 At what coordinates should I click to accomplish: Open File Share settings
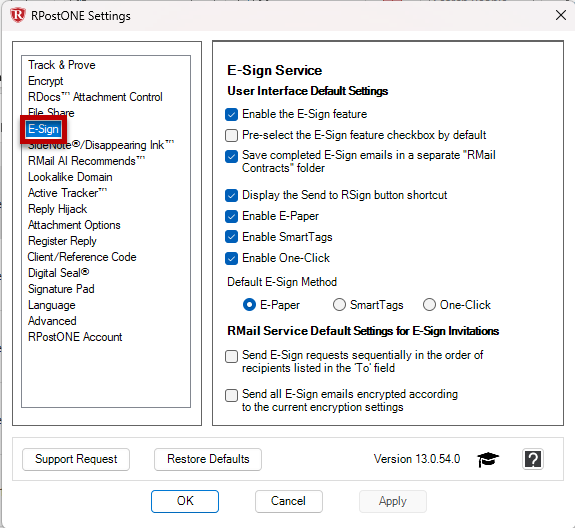coord(51,113)
